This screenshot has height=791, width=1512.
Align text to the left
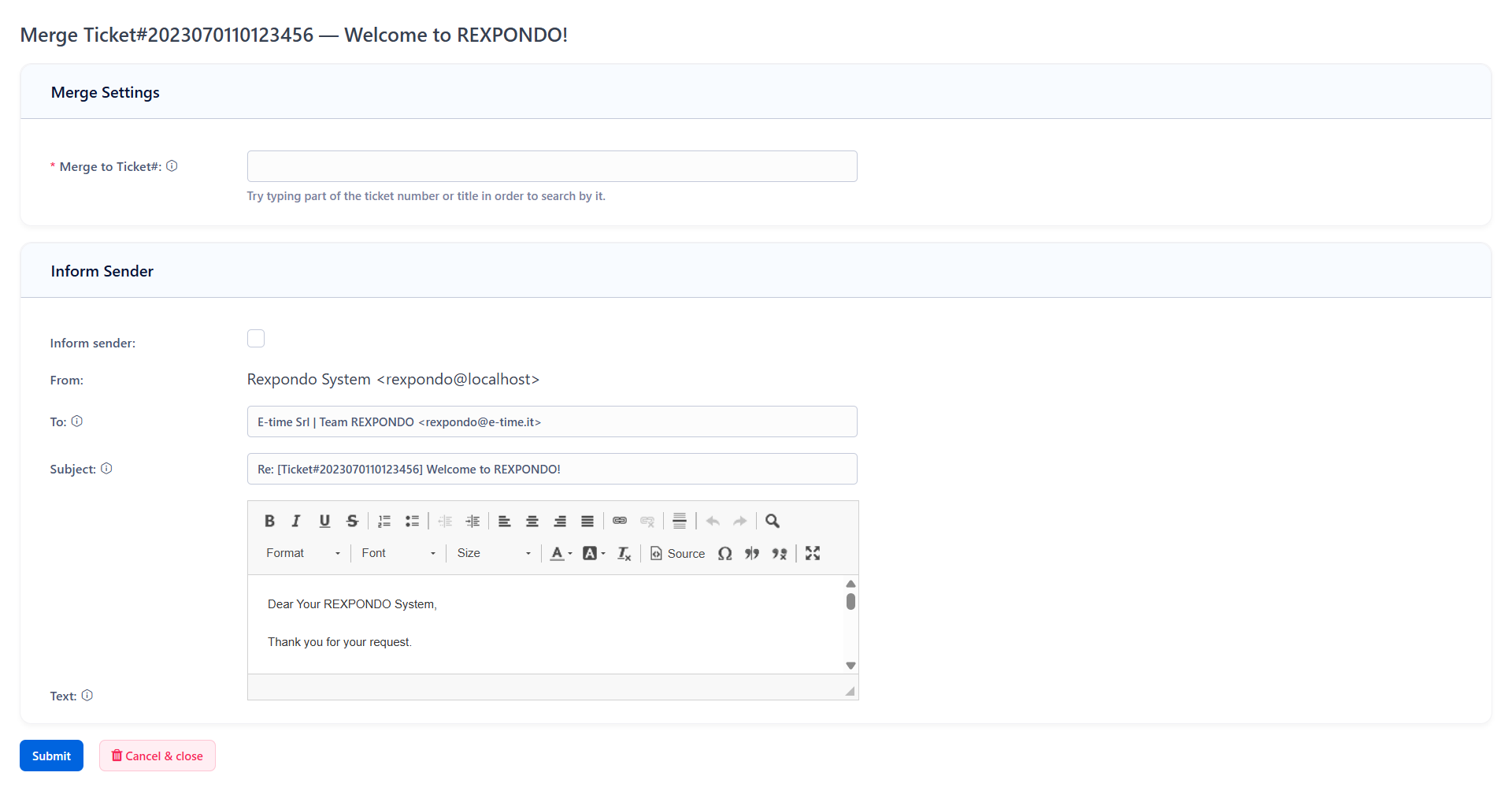tap(505, 521)
